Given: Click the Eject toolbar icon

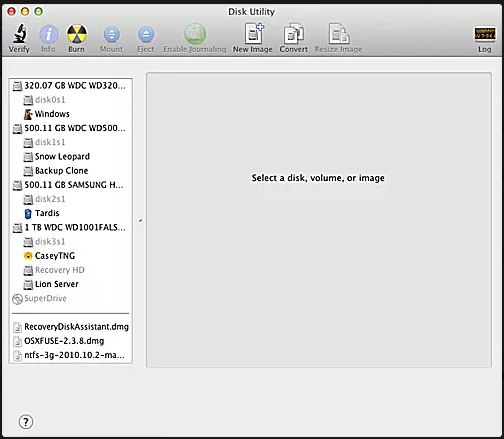Looking at the screenshot, I should coord(146,34).
